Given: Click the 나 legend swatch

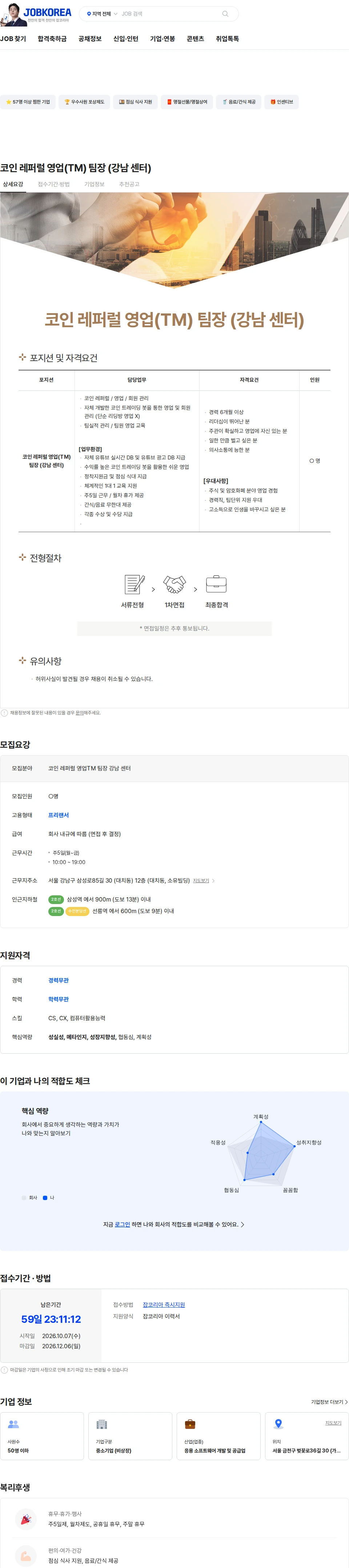Looking at the screenshot, I should (x=45, y=1198).
